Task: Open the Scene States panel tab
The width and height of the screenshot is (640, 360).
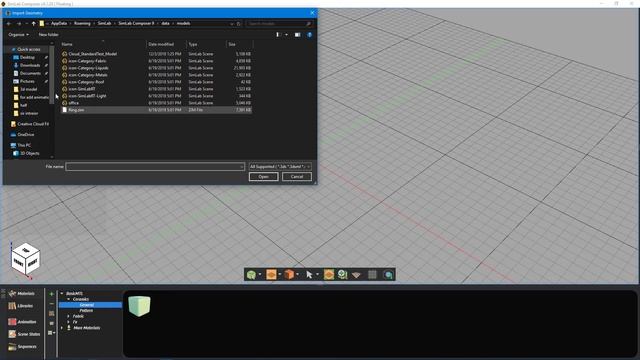Action: [x=24, y=334]
